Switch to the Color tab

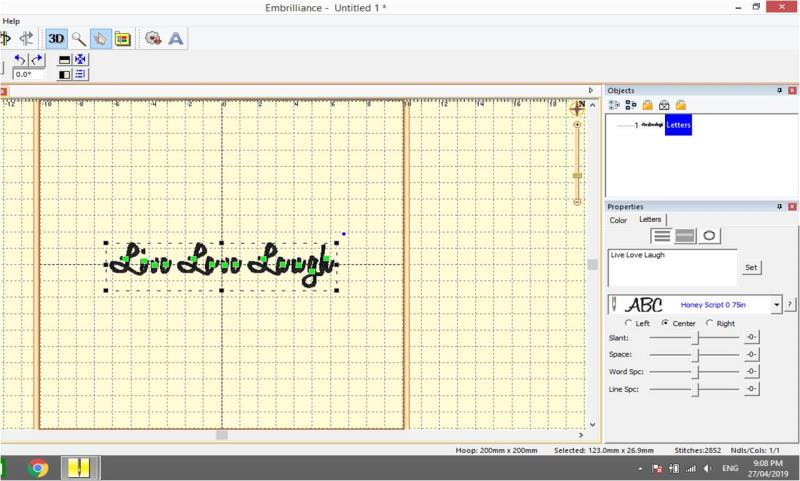point(618,220)
